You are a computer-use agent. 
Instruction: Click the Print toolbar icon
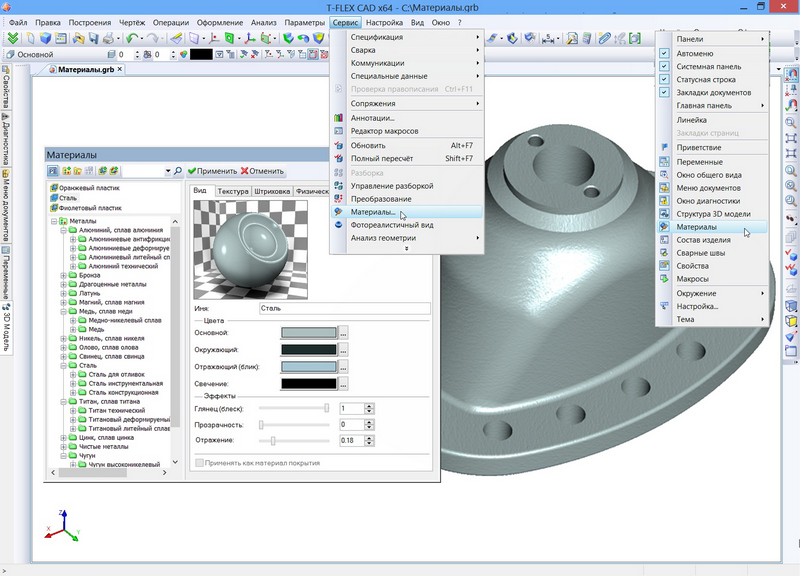click(x=108, y=38)
